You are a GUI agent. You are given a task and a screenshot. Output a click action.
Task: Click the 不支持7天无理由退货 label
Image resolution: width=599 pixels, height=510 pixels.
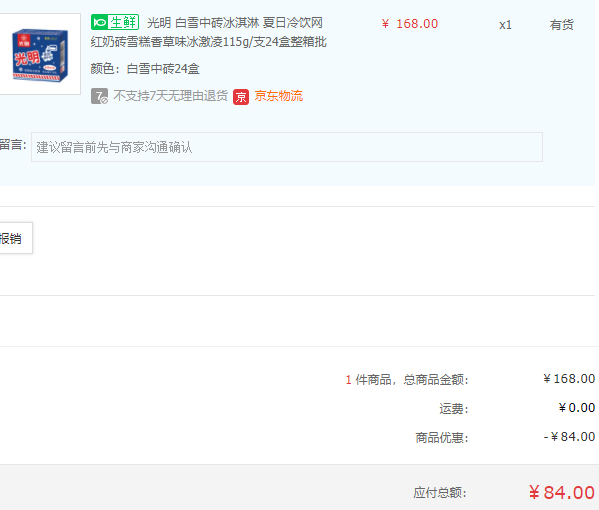(170, 96)
